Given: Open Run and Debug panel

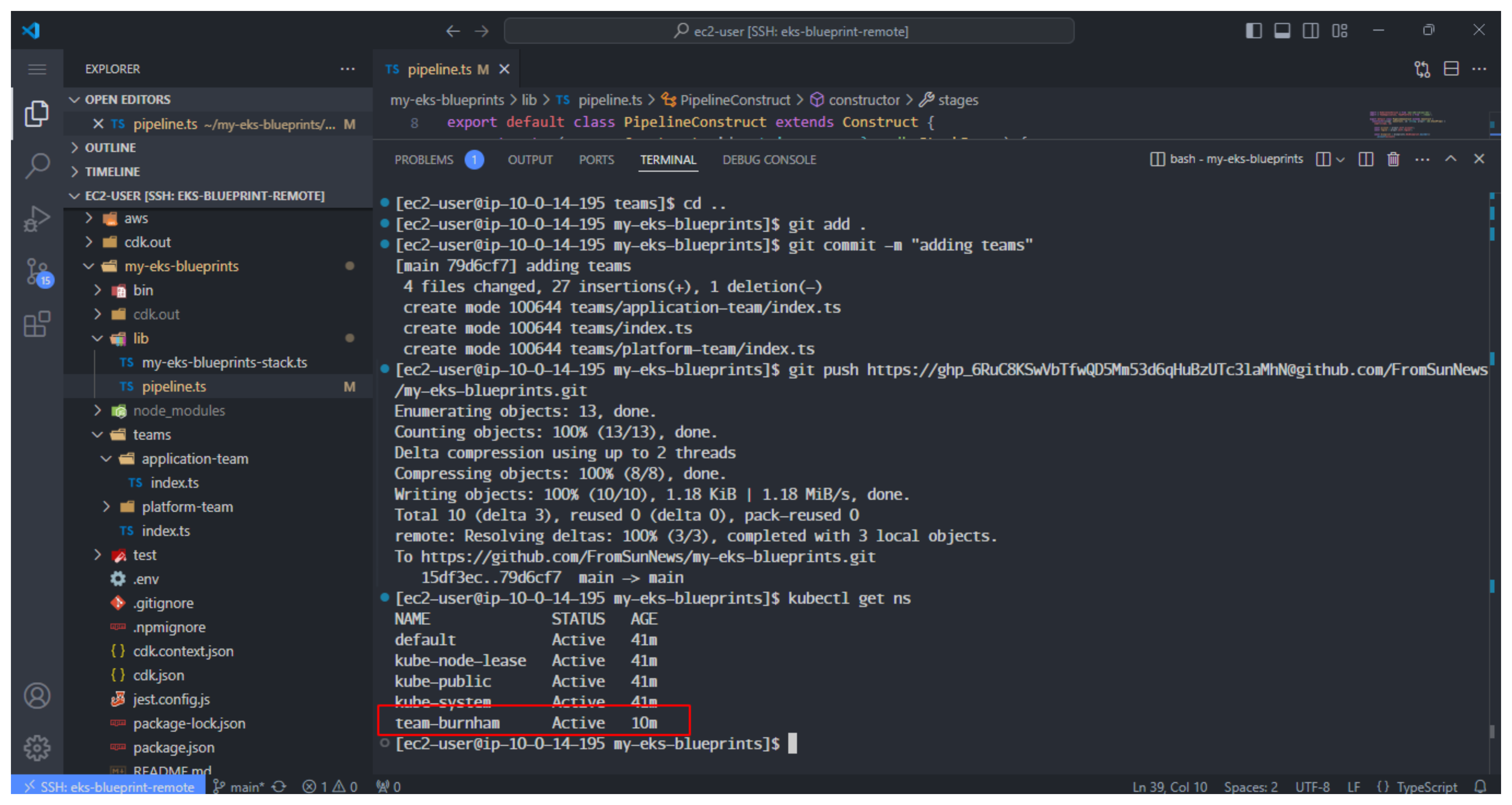Looking at the screenshot, I should (x=36, y=218).
